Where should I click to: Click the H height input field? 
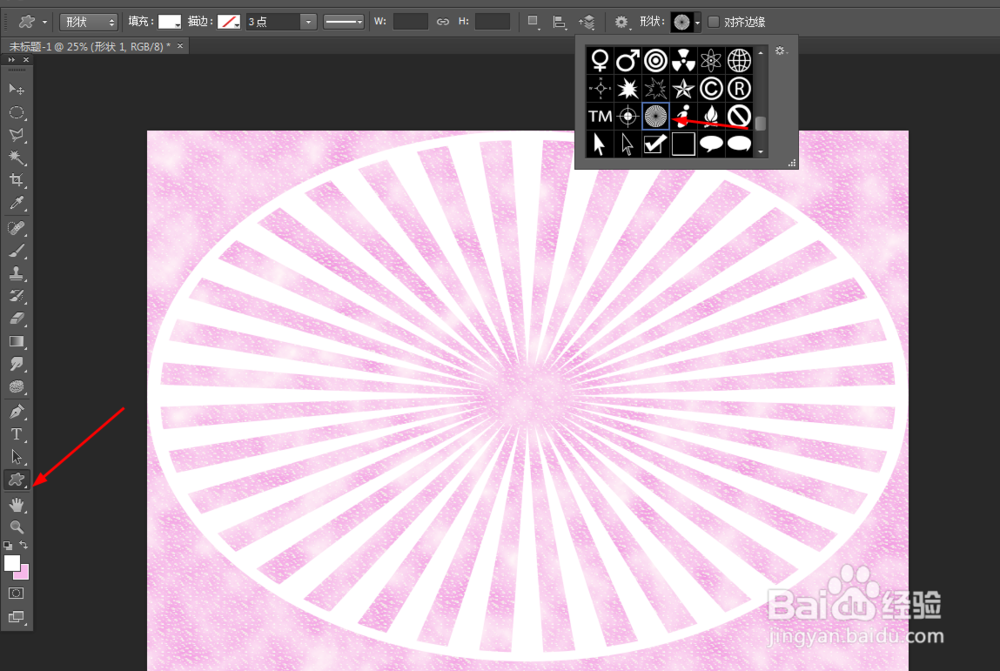[x=492, y=22]
